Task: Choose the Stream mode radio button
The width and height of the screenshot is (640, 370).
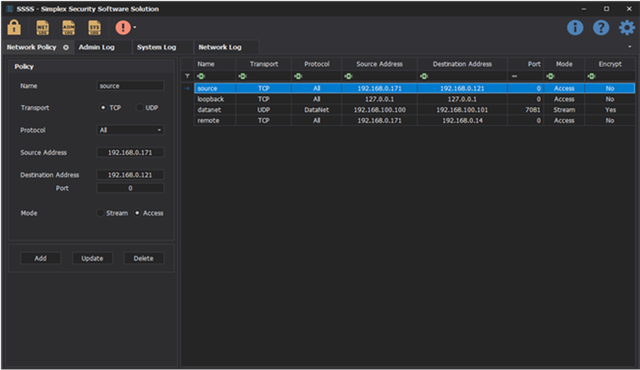Action: point(100,213)
